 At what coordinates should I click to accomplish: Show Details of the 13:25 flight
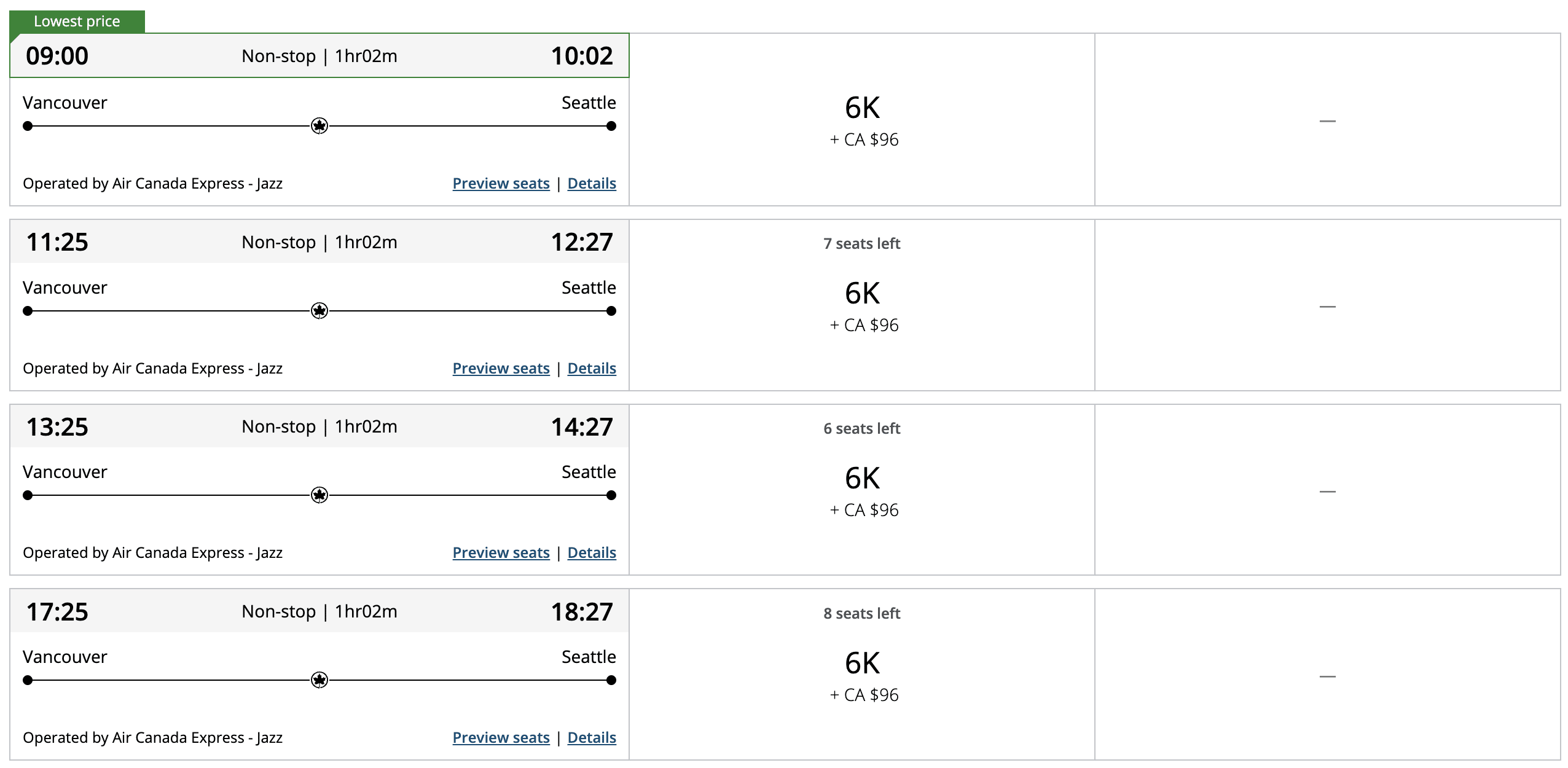click(592, 553)
